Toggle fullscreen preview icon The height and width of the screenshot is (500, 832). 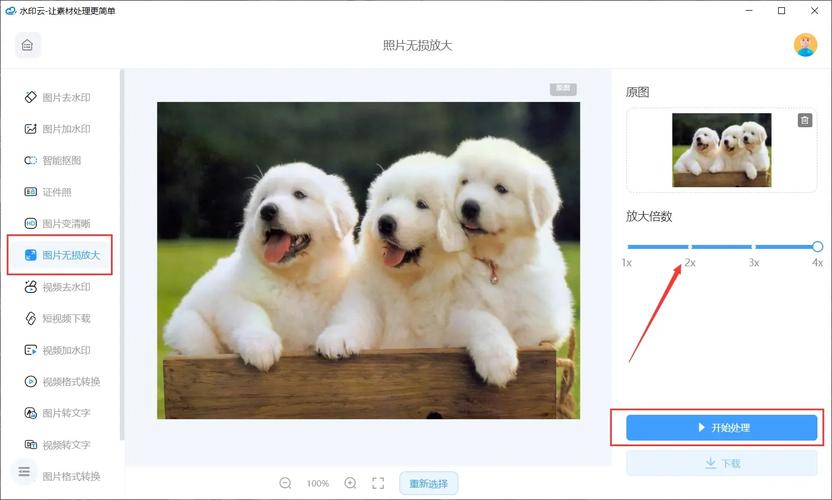[x=378, y=483]
